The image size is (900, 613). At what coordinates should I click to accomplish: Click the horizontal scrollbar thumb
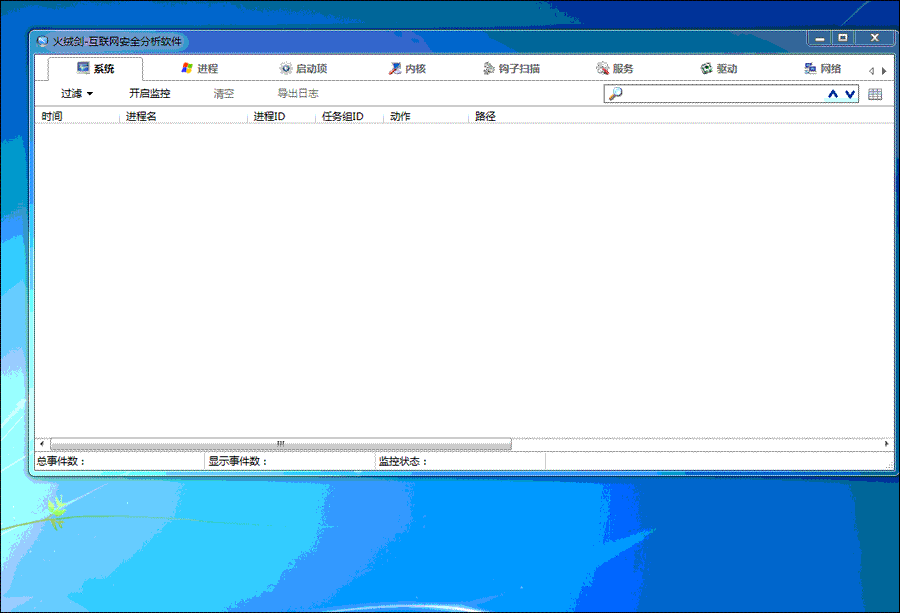(x=281, y=444)
